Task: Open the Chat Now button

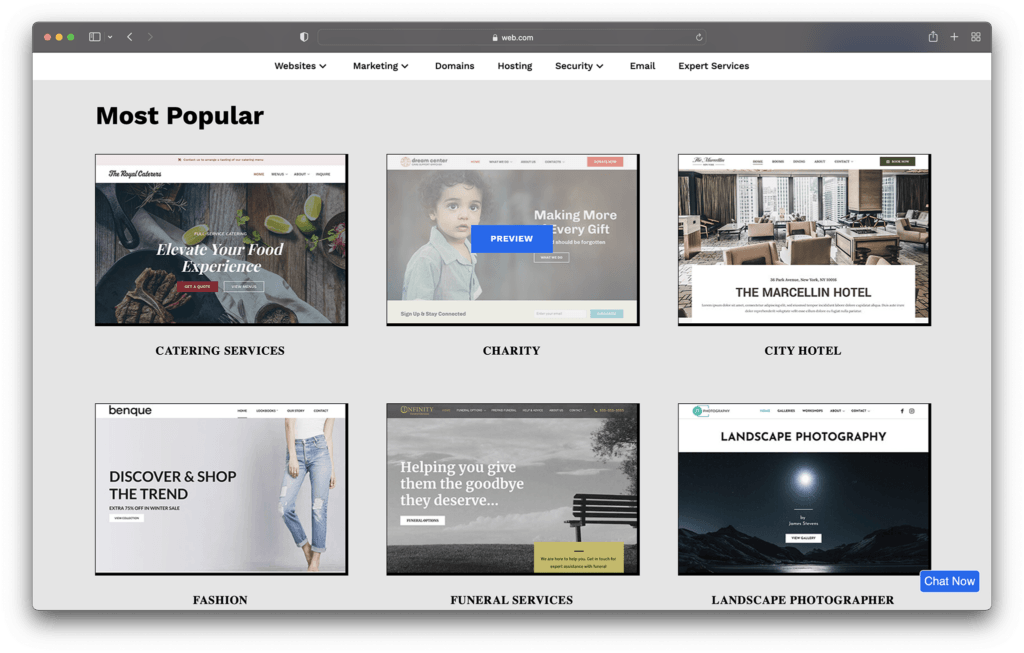Action: pos(949,581)
